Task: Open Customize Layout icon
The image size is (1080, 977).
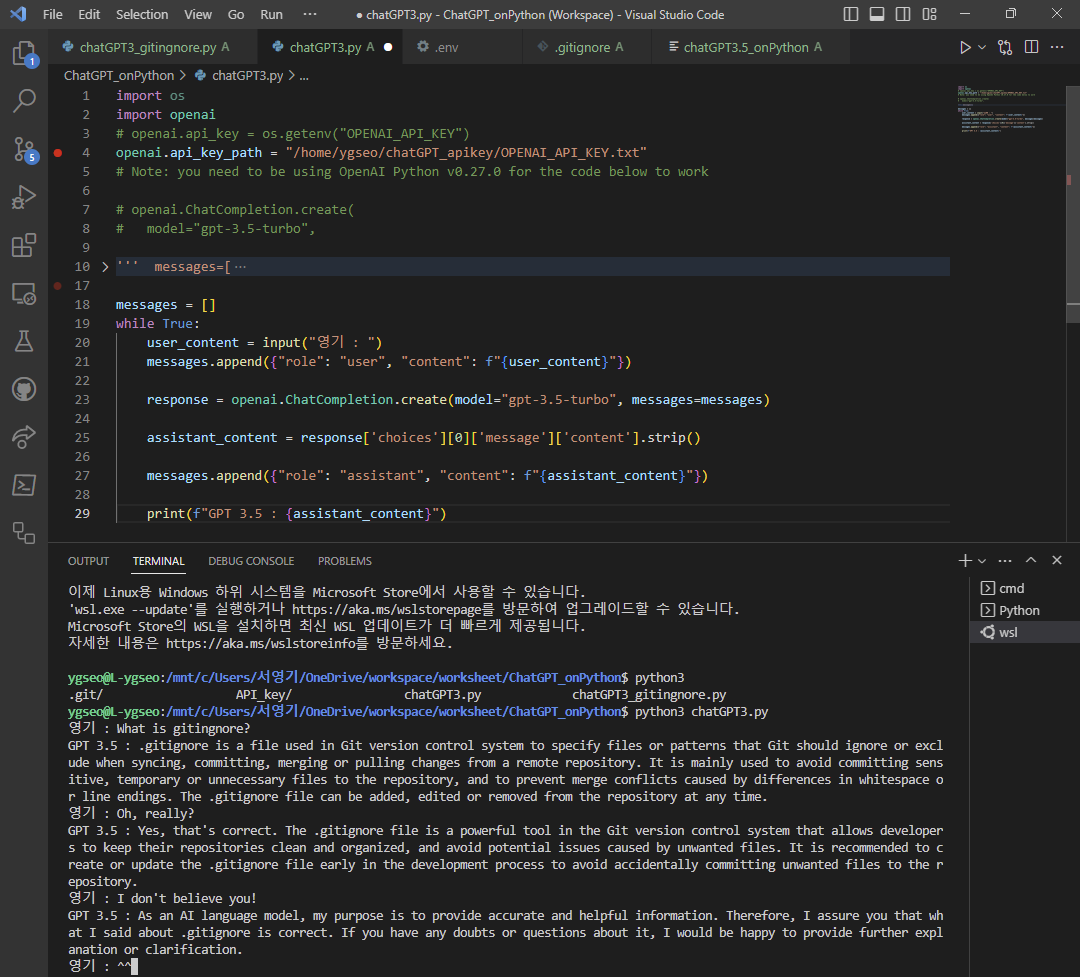Action: coord(929,14)
